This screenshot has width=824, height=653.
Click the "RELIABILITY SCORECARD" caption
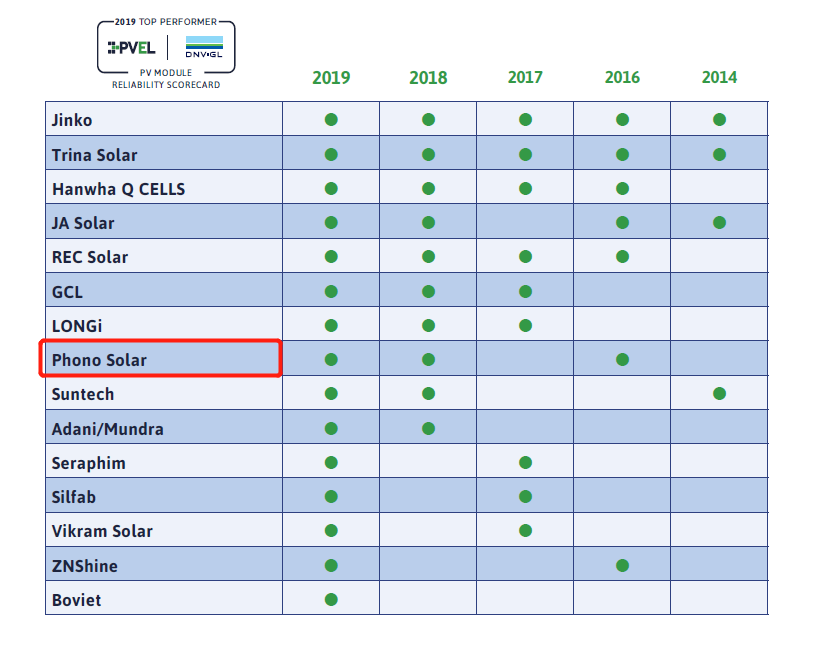tap(166, 85)
